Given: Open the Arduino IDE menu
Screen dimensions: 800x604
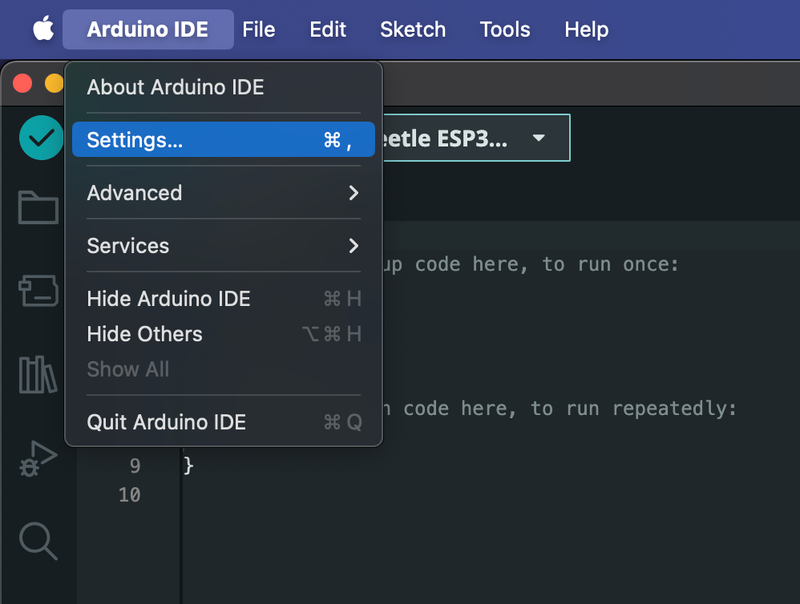Looking at the screenshot, I should click(x=148, y=29).
